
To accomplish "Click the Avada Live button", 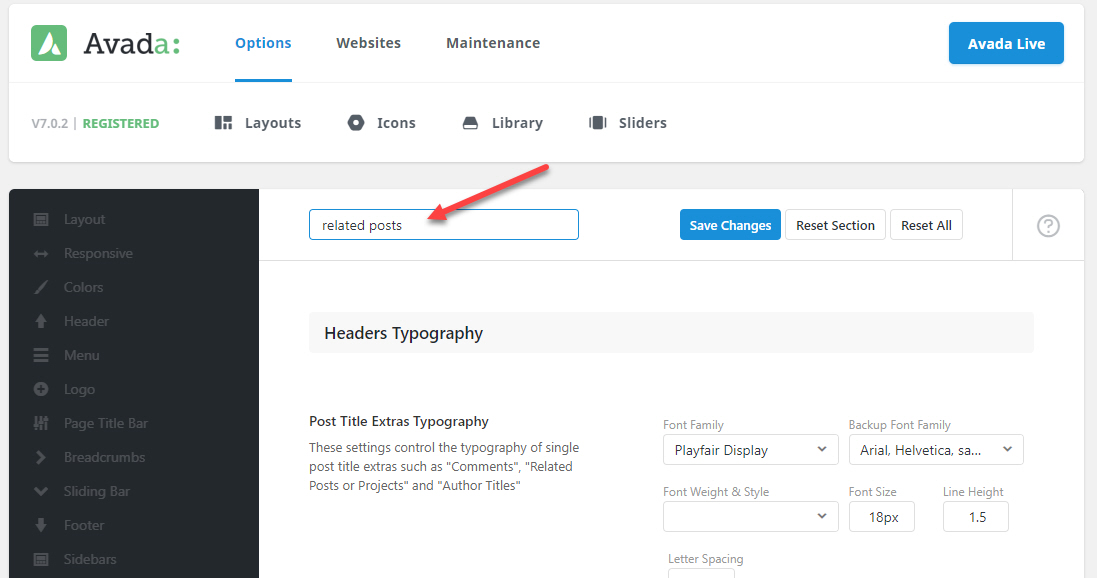I will point(1006,43).
